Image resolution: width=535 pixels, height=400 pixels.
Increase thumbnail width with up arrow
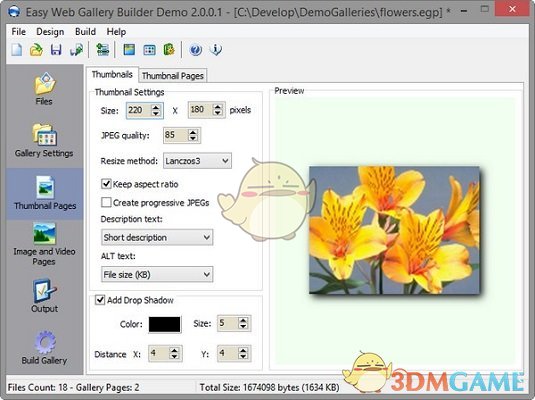tap(156, 107)
